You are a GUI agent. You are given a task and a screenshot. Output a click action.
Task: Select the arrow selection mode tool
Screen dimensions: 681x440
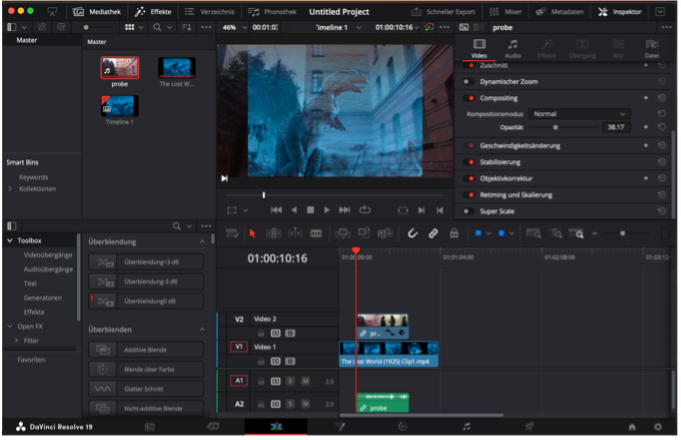coord(252,234)
